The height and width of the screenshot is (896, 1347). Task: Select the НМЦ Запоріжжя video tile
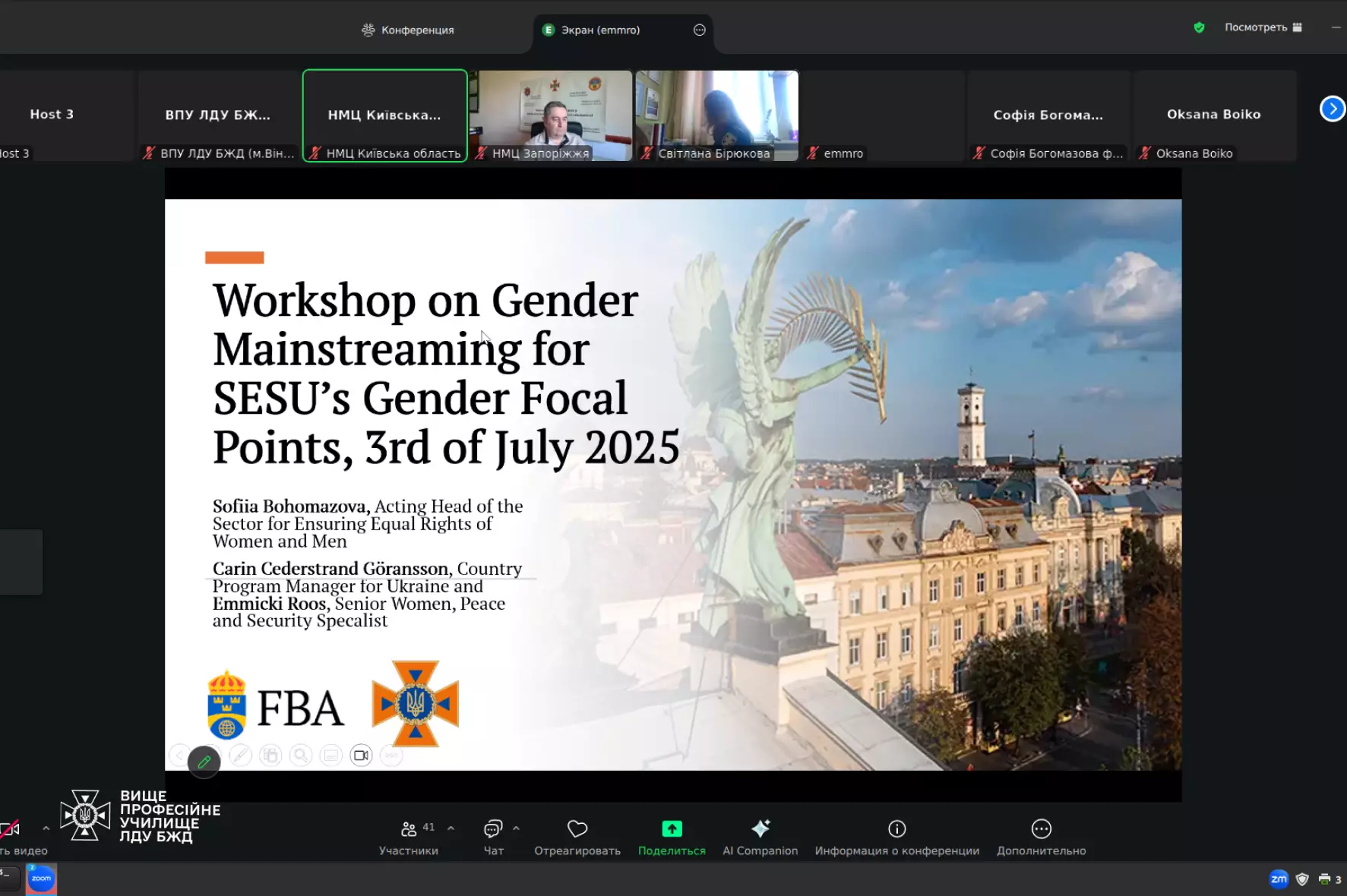(551, 115)
